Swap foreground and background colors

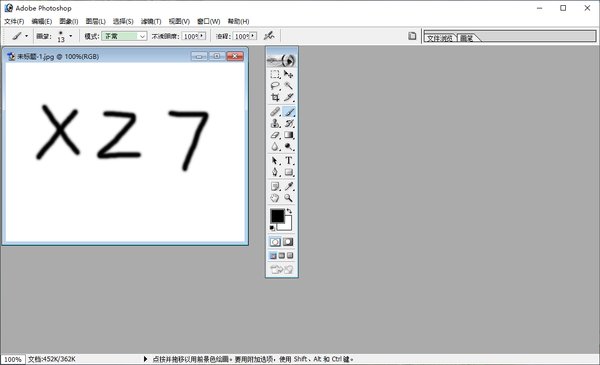(x=289, y=211)
